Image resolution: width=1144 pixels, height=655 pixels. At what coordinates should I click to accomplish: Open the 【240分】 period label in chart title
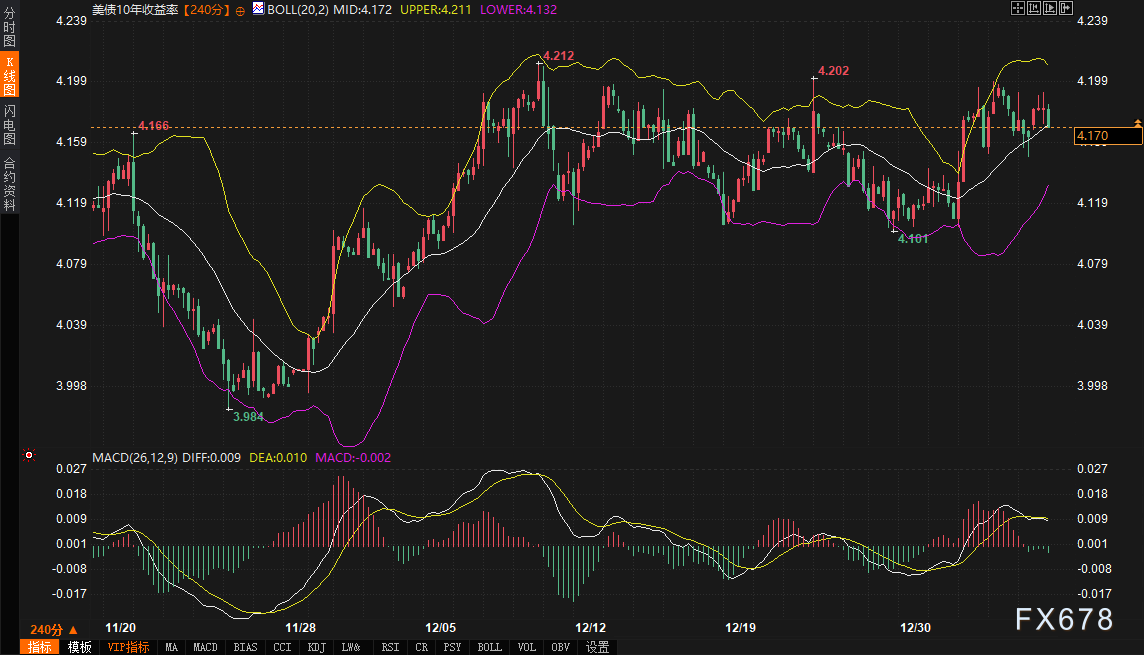[207, 10]
